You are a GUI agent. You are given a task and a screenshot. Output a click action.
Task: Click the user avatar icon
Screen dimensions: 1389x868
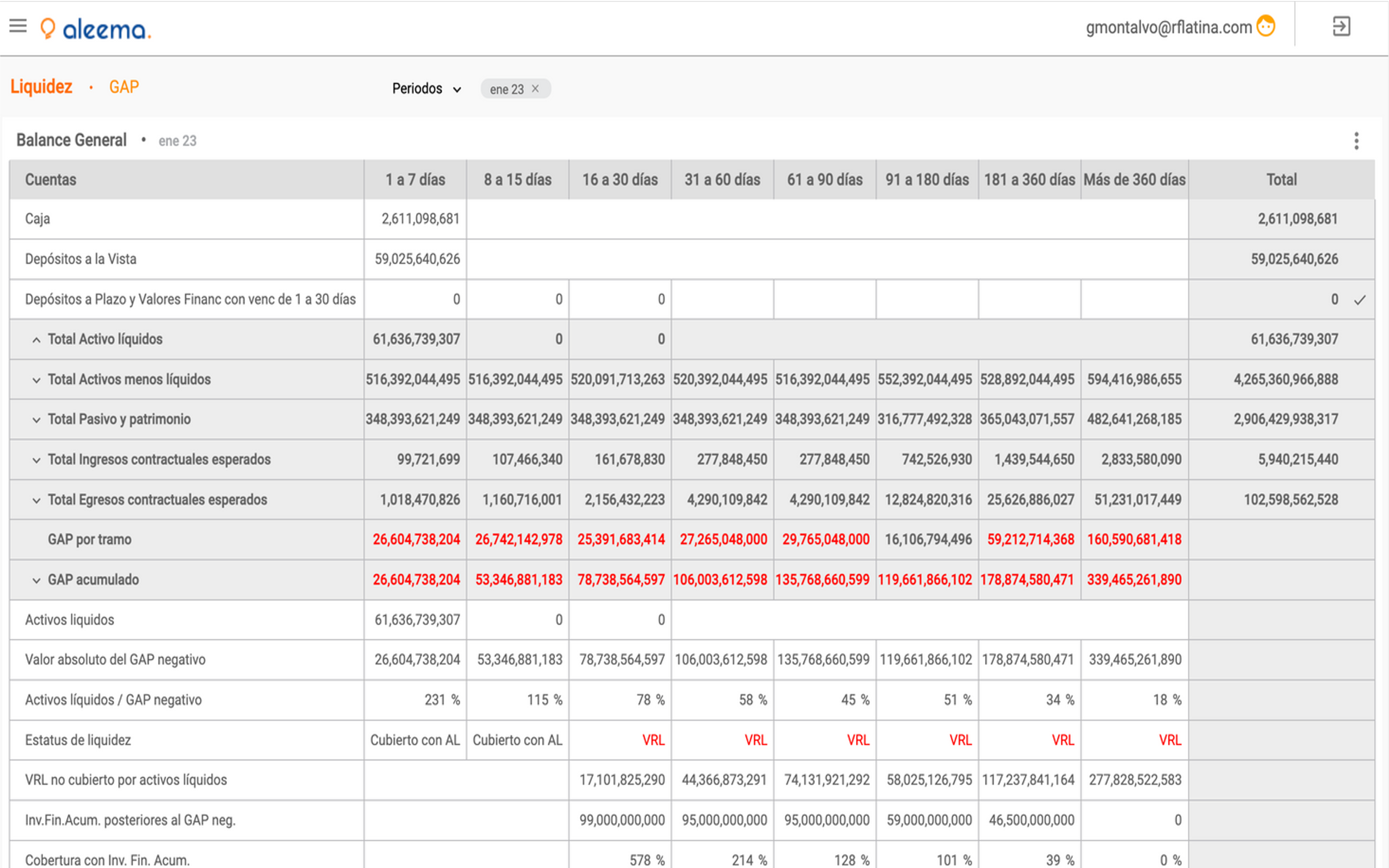pyautogui.click(x=1266, y=27)
